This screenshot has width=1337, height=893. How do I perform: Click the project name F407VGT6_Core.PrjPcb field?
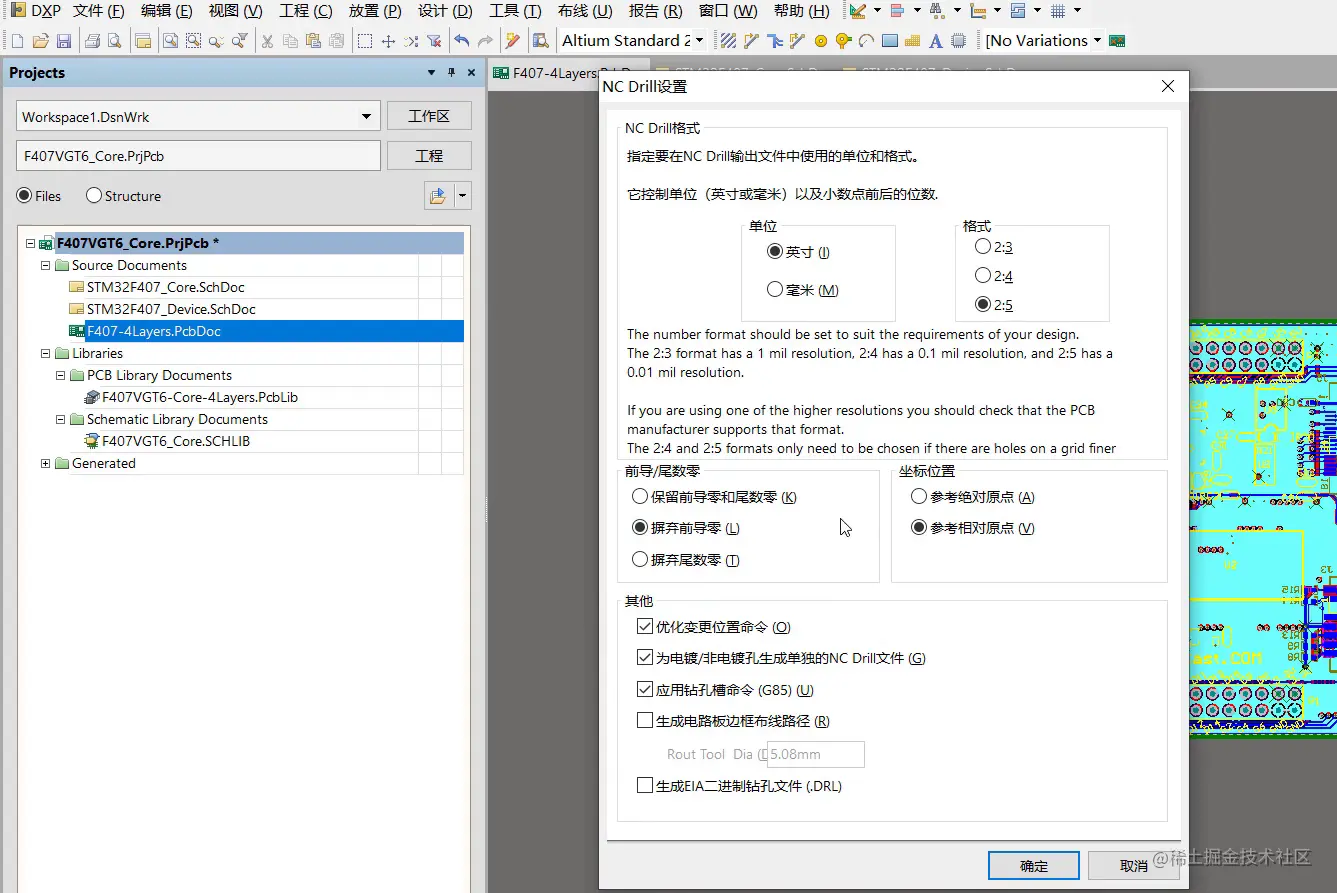click(199, 156)
